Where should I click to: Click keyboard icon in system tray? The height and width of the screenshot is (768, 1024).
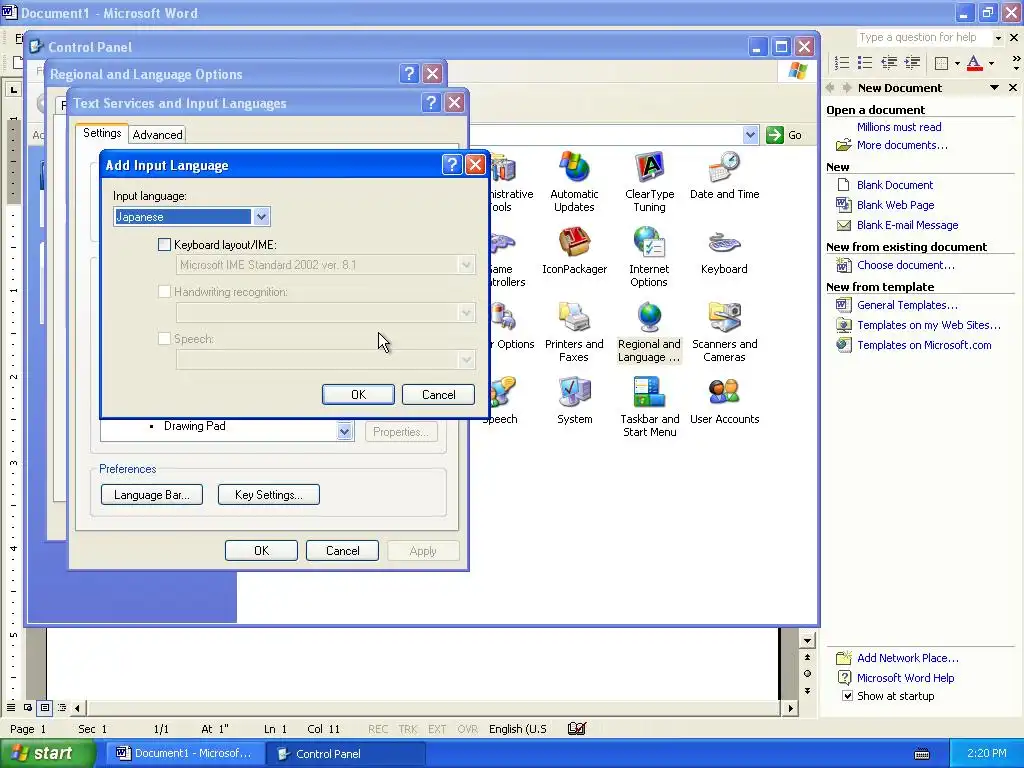tap(921, 754)
